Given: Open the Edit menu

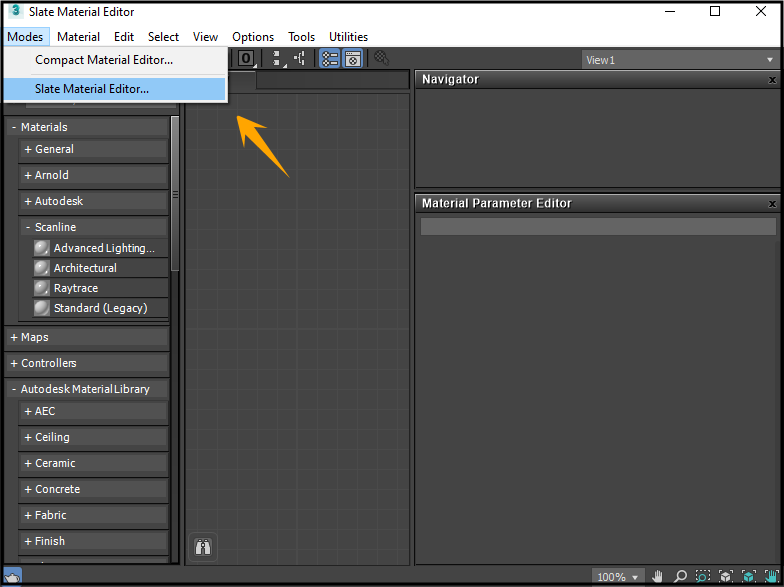Looking at the screenshot, I should (x=124, y=36).
